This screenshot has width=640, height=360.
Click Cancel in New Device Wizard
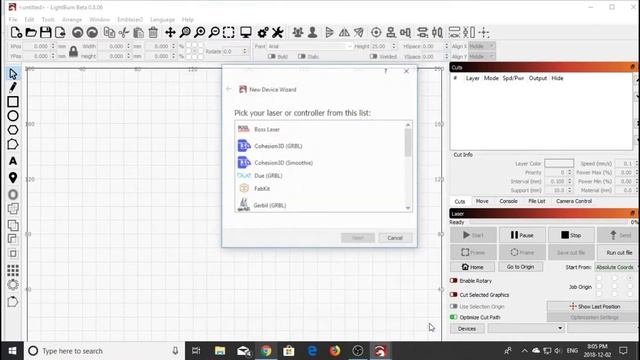[395, 238]
